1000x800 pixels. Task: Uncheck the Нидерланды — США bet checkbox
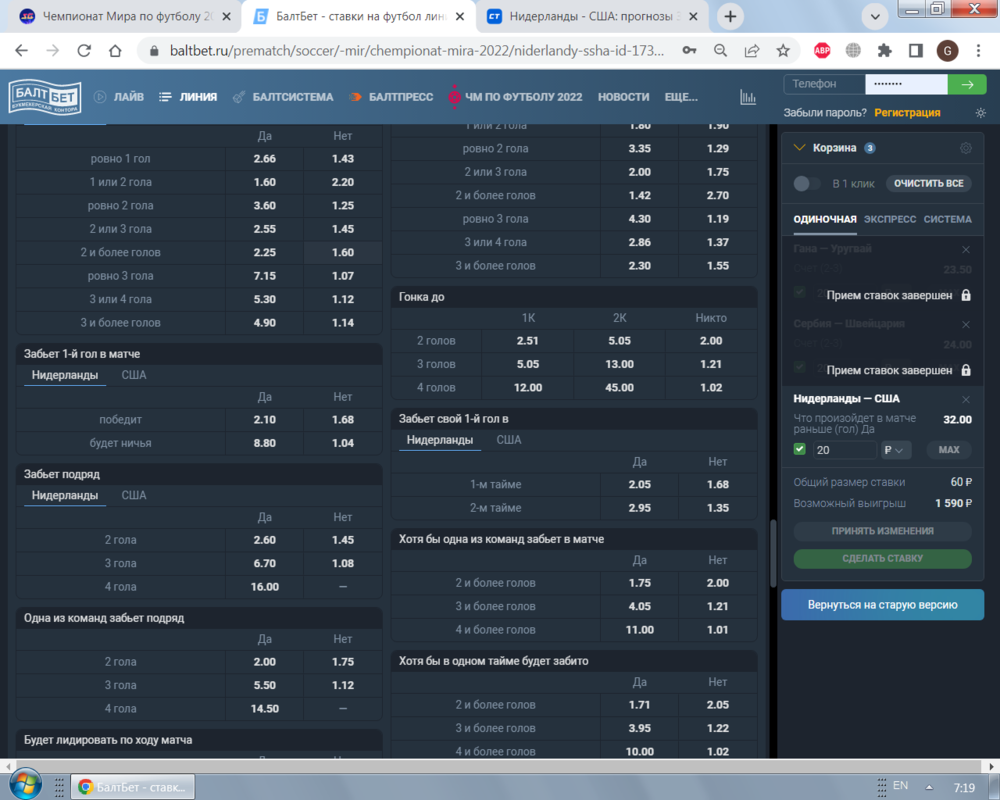(x=800, y=449)
